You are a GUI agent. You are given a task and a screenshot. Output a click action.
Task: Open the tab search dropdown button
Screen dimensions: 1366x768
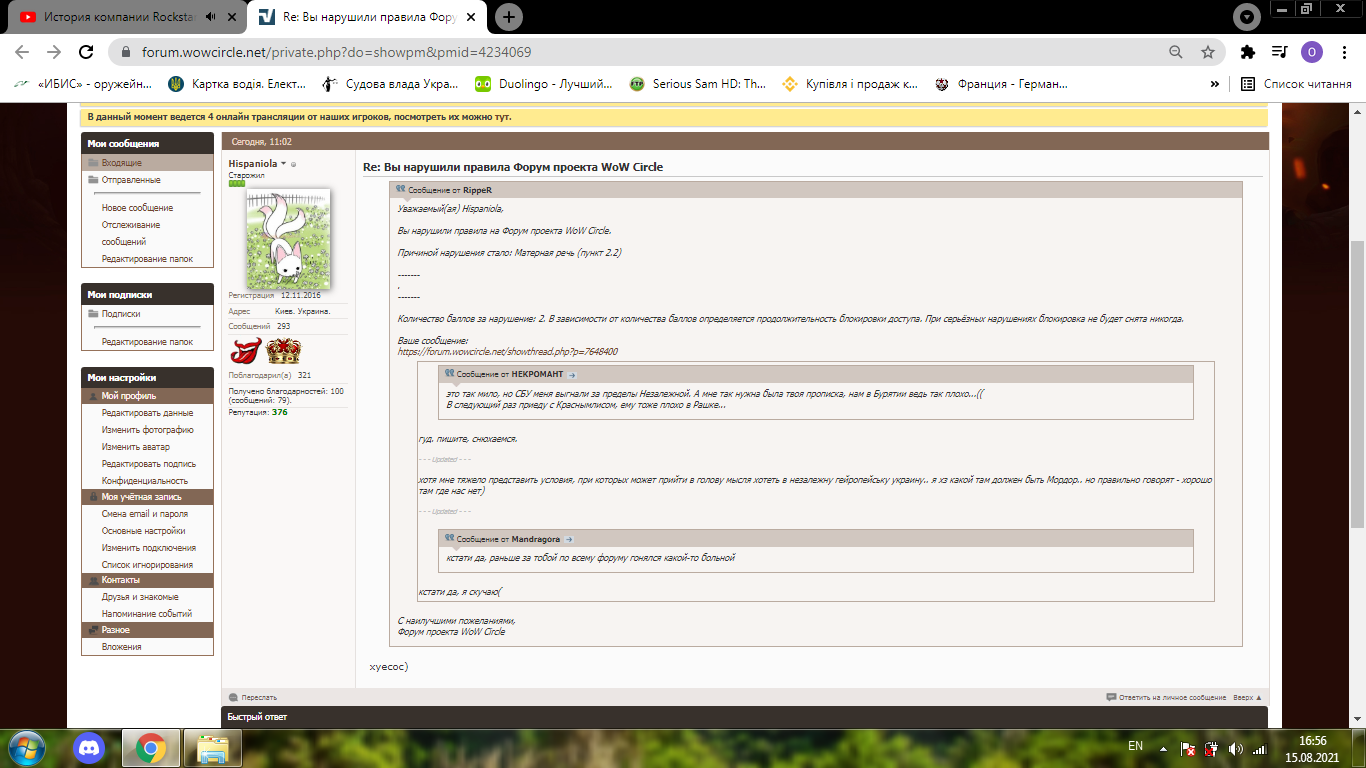(1246, 17)
